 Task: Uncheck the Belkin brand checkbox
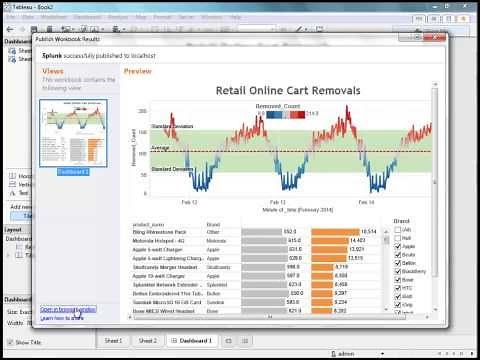(397, 263)
